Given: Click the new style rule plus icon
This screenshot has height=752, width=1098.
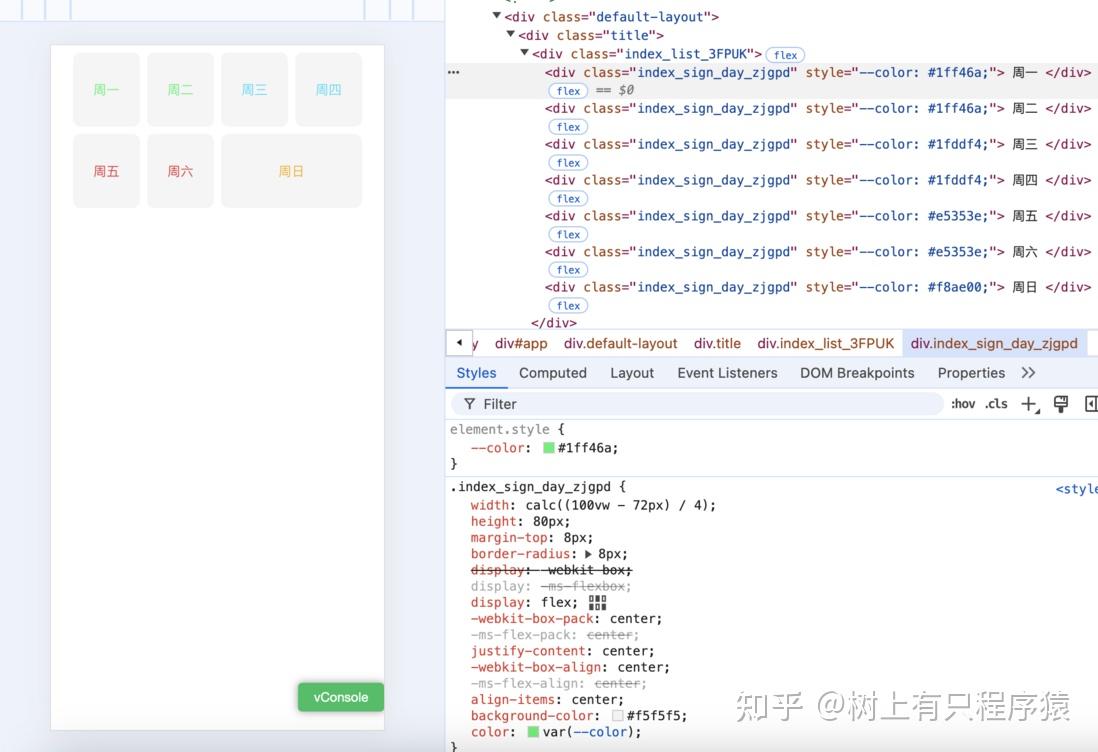Looking at the screenshot, I should point(1029,404).
